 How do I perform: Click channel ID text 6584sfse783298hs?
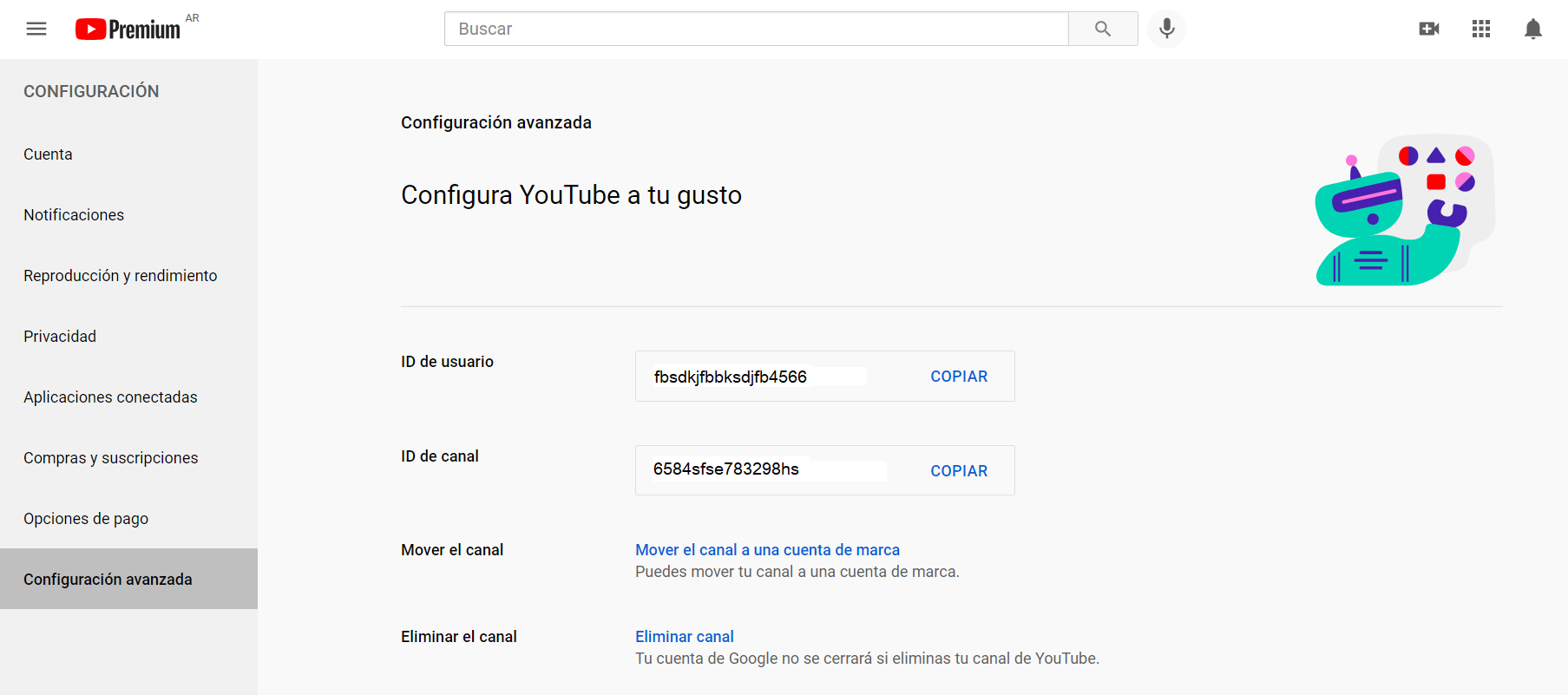click(726, 469)
